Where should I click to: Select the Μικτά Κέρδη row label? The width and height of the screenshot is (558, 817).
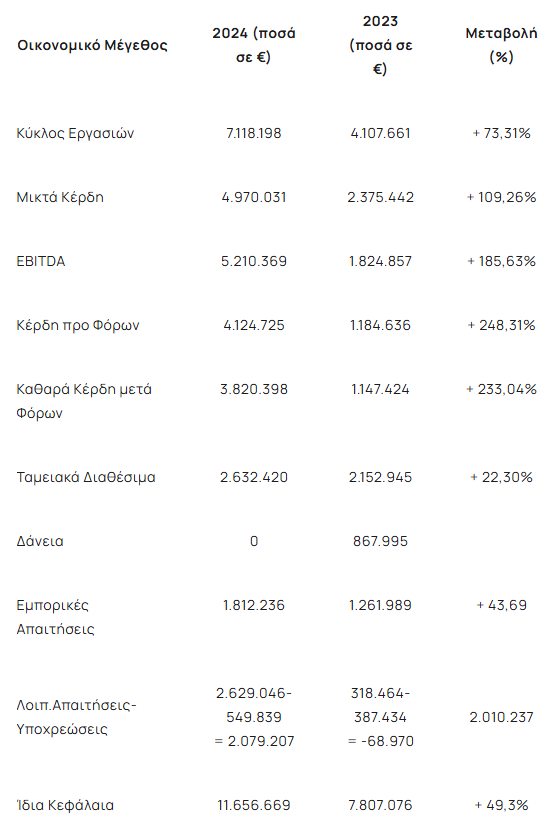[x=60, y=197]
